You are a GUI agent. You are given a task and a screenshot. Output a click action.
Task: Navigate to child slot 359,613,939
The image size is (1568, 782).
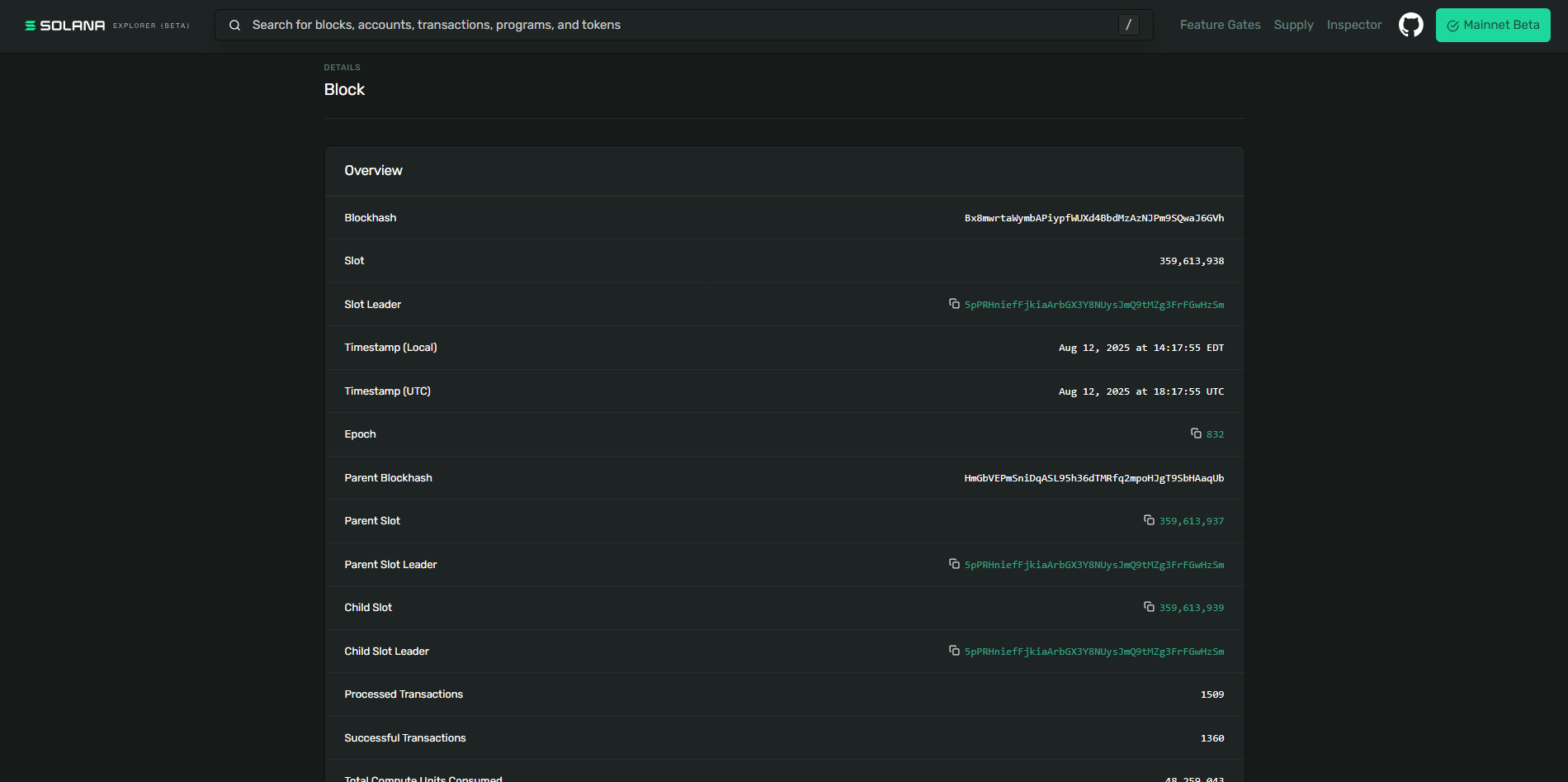(x=1191, y=608)
